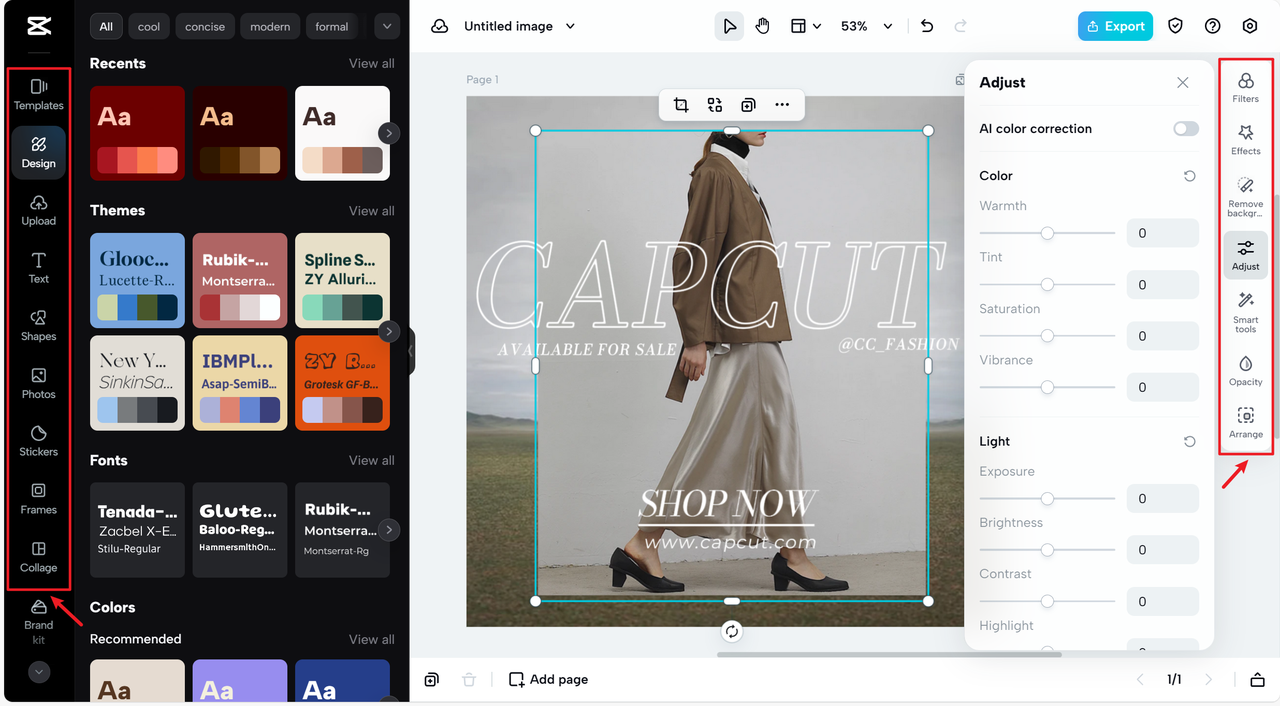This screenshot has width=1280, height=706.
Task: Click the duplicate icon in floating toolbar
Action: point(748,105)
